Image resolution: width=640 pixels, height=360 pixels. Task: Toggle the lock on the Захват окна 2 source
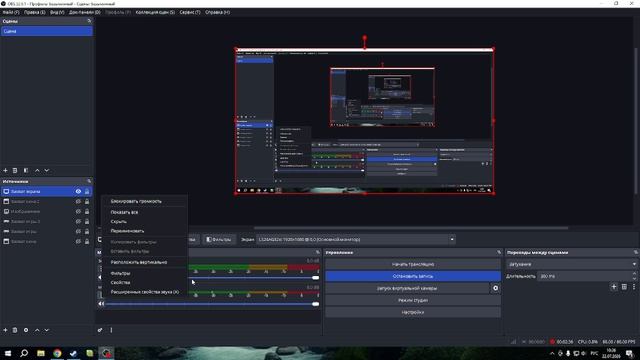tap(87, 201)
